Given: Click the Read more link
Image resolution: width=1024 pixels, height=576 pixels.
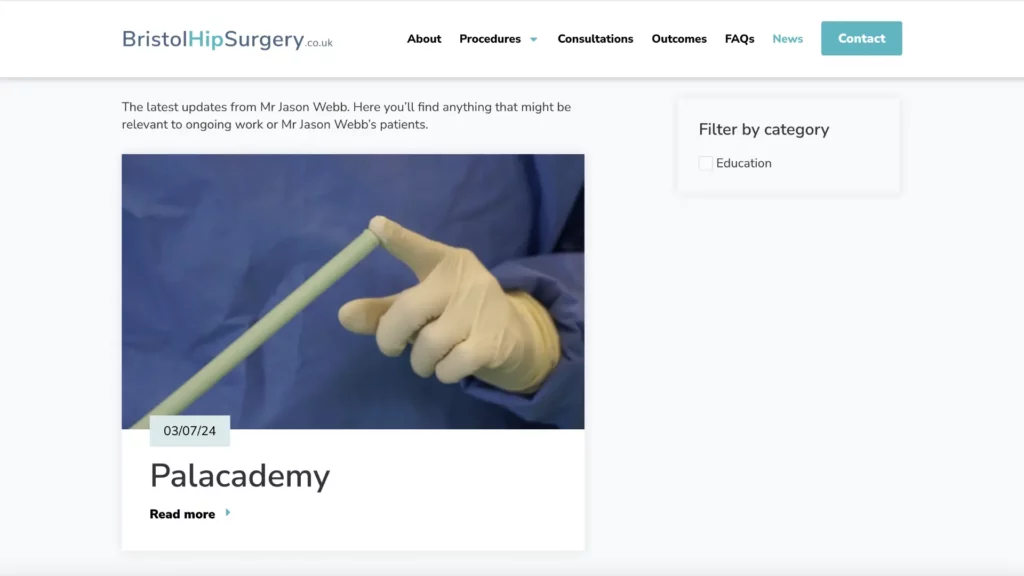Looking at the screenshot, I should pos(182,514).
